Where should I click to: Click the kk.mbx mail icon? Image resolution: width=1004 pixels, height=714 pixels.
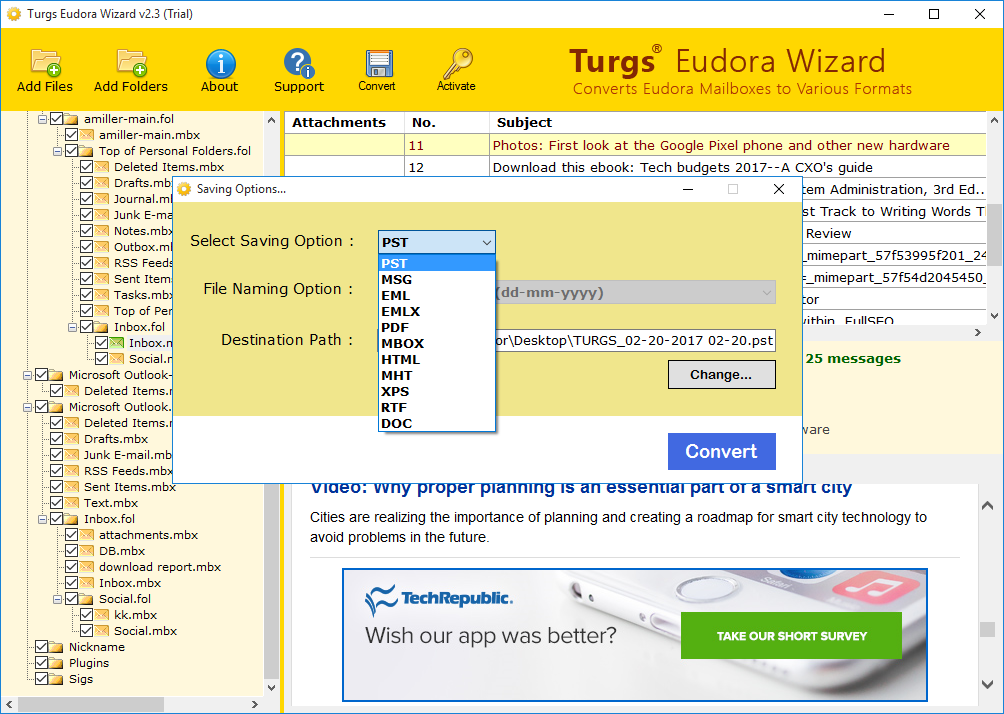pos(101,615)
